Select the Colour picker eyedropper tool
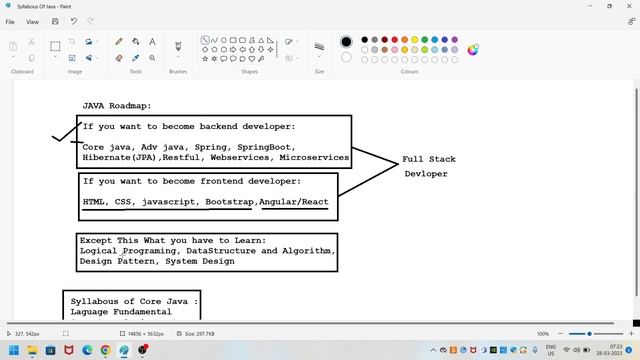 [x=136, y=58]
